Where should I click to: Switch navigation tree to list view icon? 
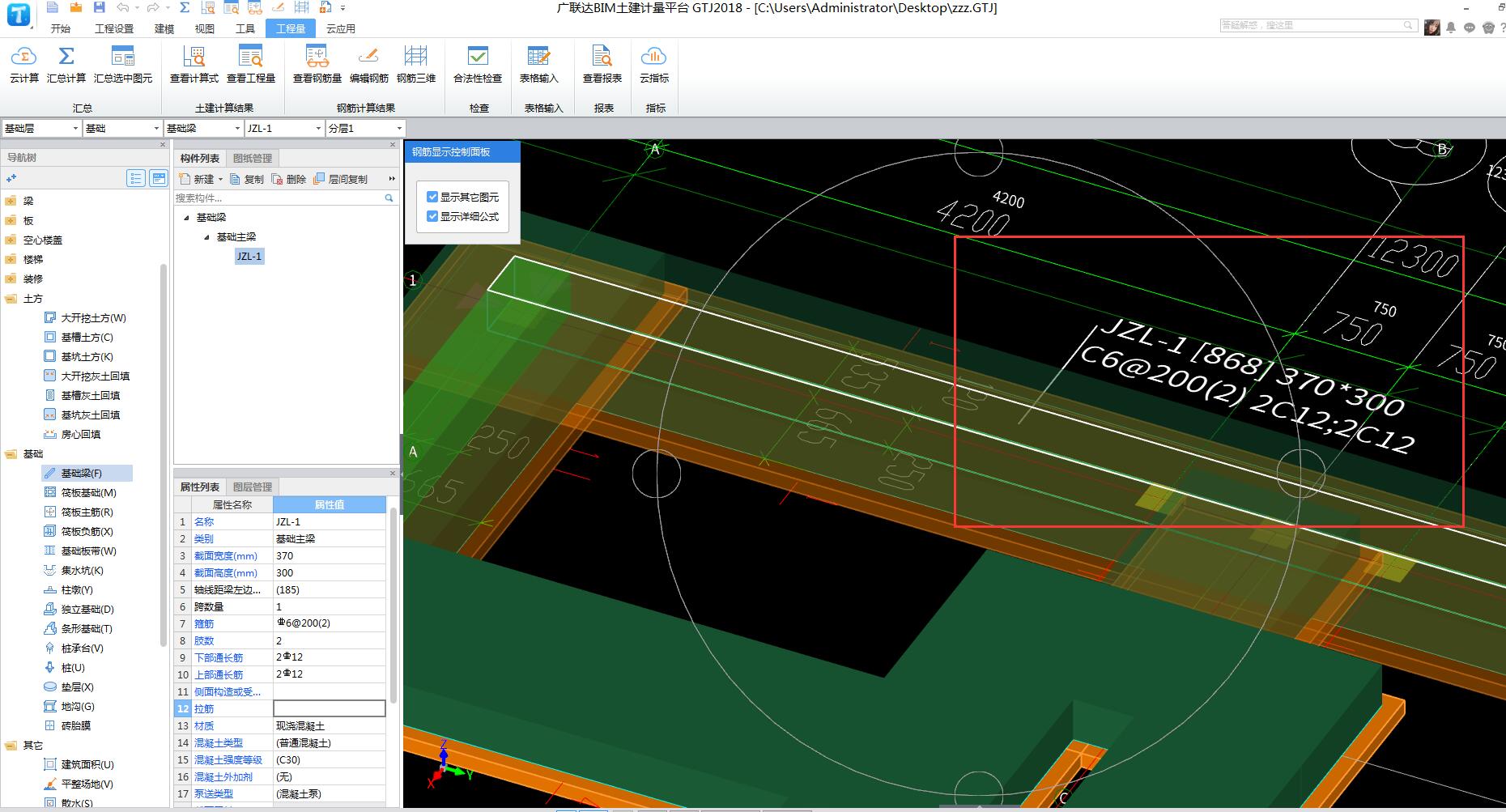136,178
